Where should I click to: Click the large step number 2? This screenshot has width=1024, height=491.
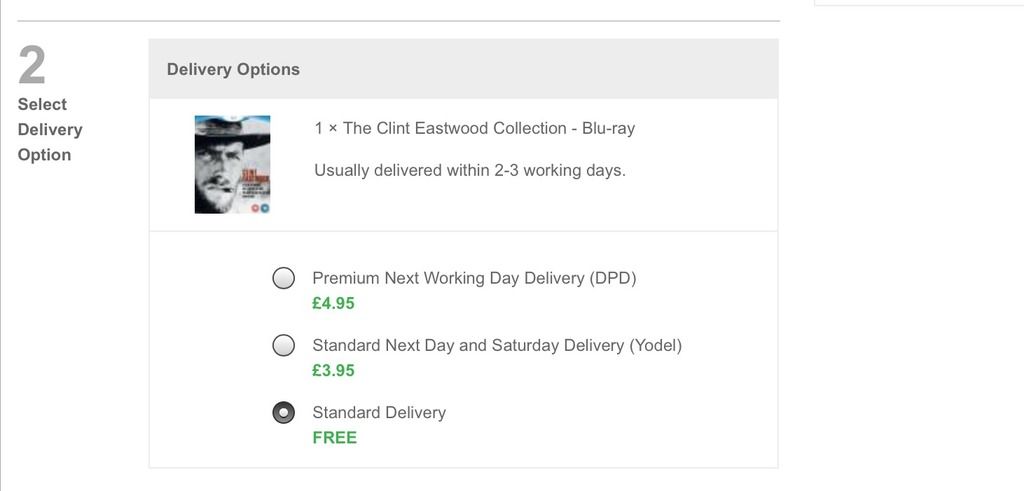click(32, 67)
